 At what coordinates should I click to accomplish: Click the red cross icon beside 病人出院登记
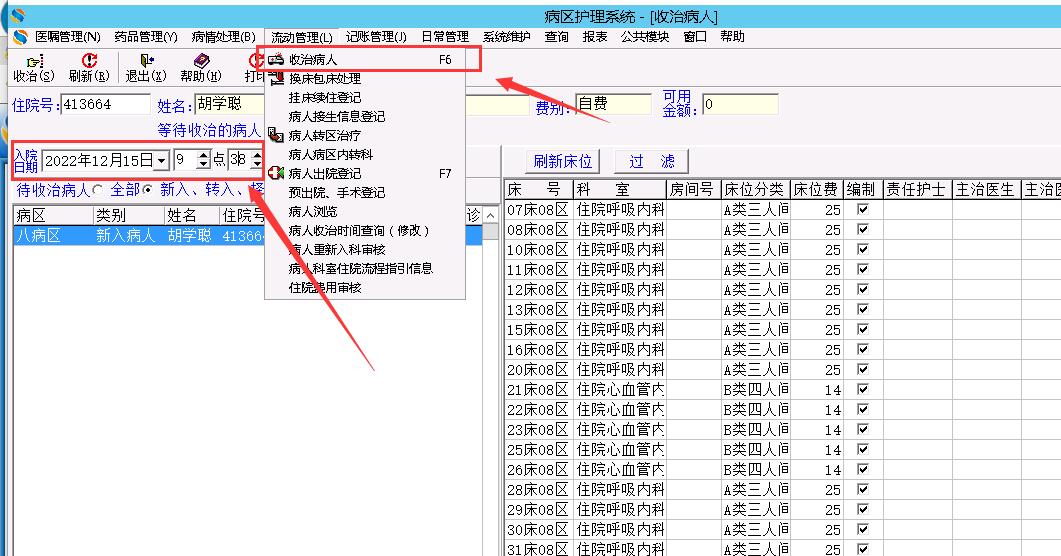coord(275,173)
